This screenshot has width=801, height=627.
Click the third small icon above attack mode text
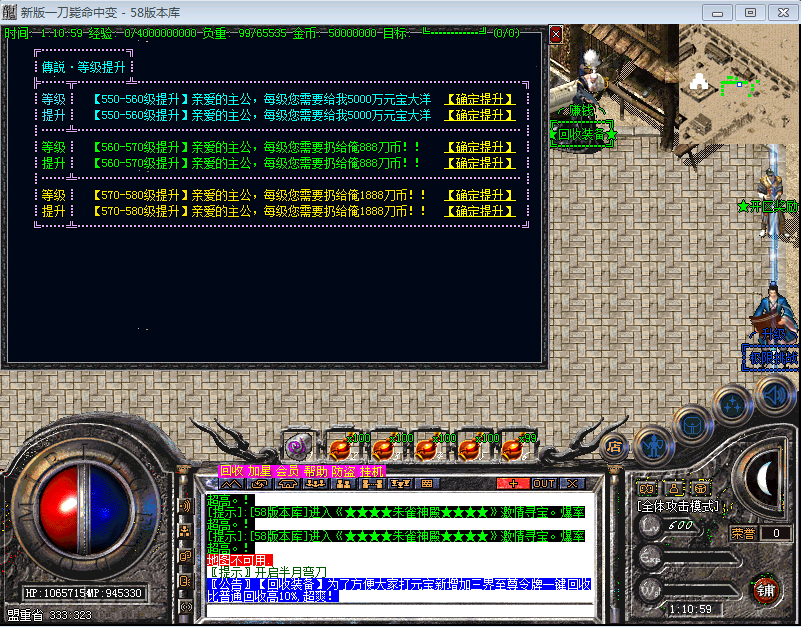point(701,489)
